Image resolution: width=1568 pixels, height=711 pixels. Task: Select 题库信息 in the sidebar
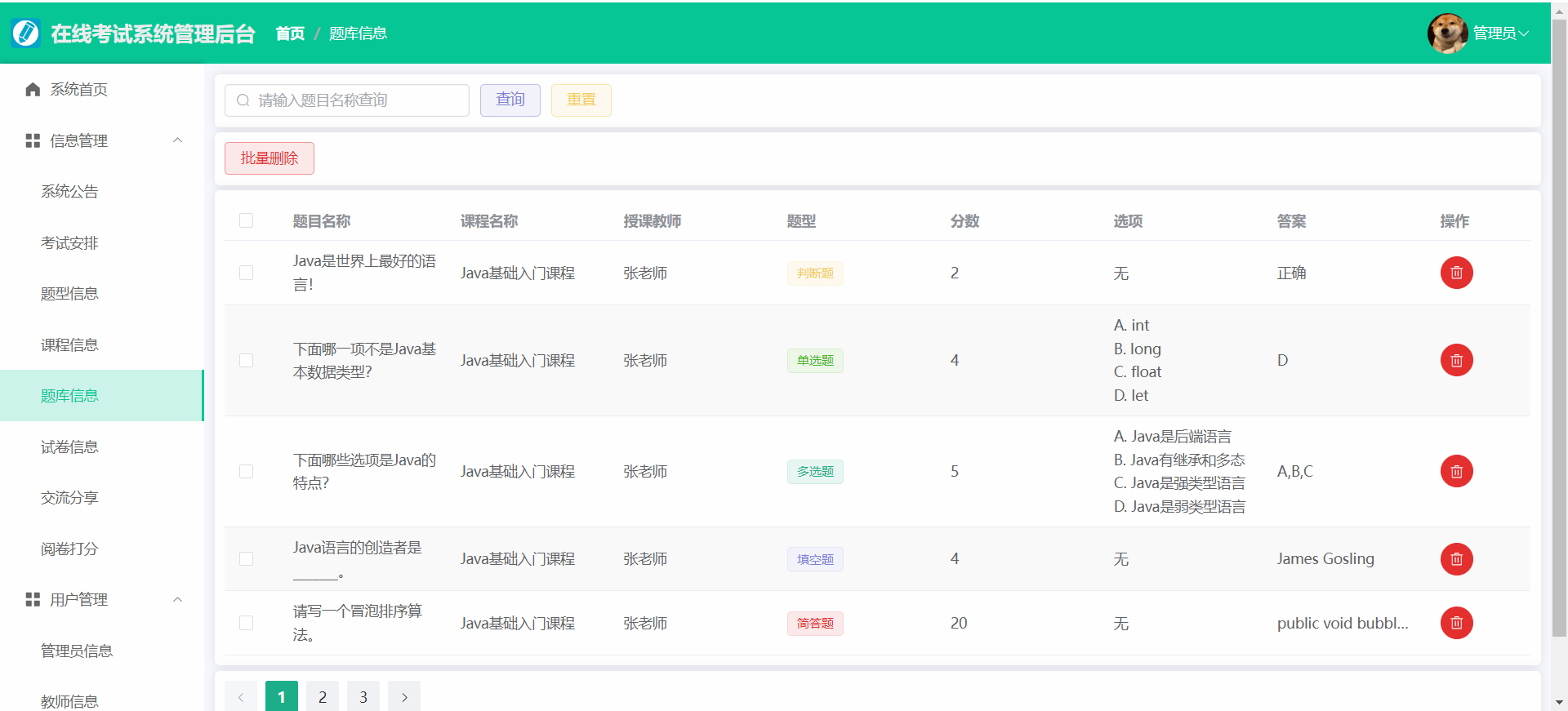click(102, 396)
